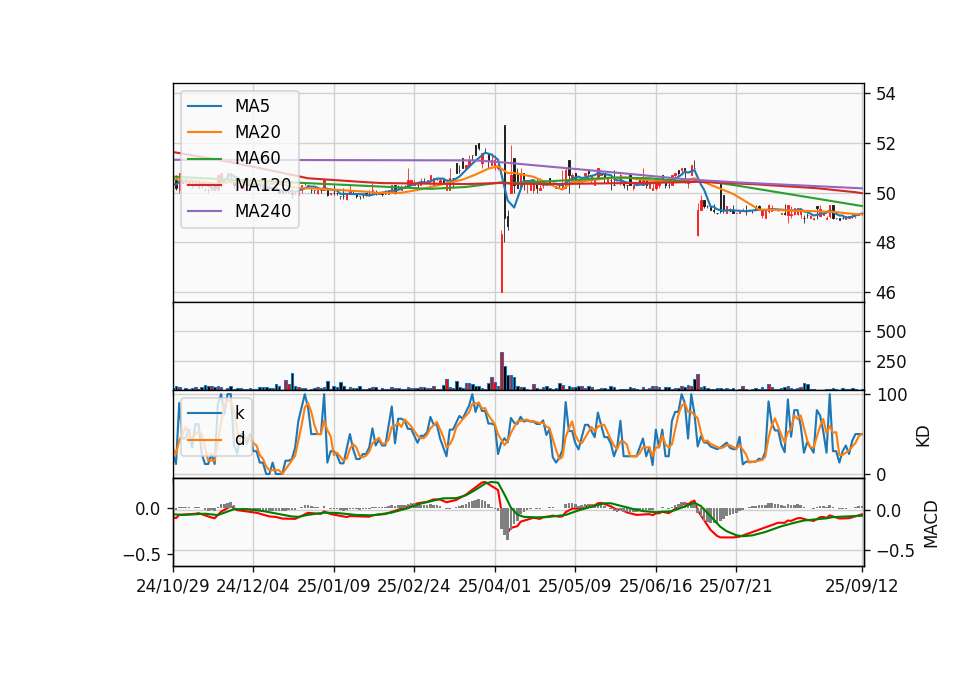Click the volume axis value 500

pos(891,332)
